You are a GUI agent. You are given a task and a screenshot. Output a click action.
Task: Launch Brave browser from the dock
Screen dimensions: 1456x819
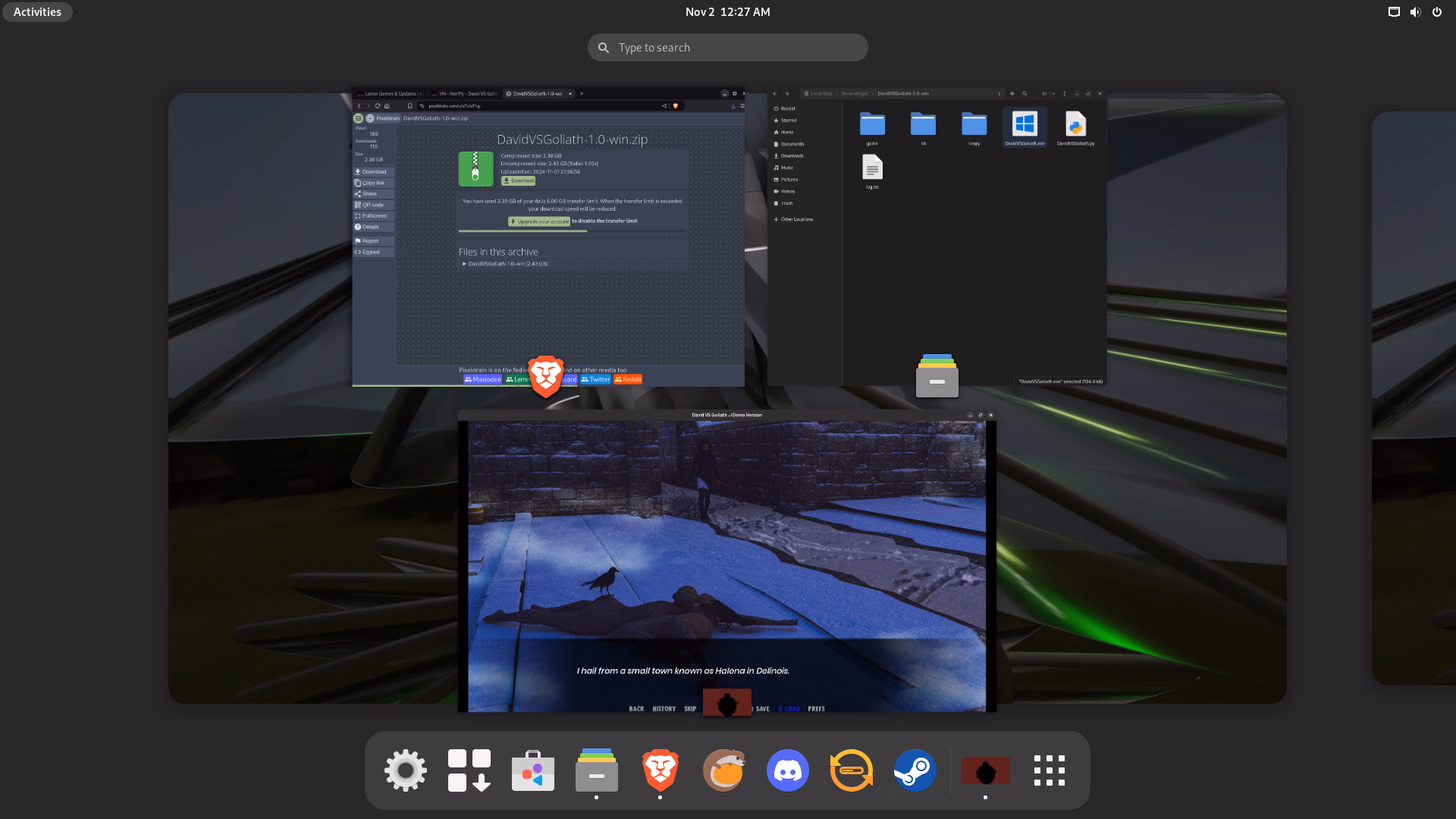click(x=661, y=770)
